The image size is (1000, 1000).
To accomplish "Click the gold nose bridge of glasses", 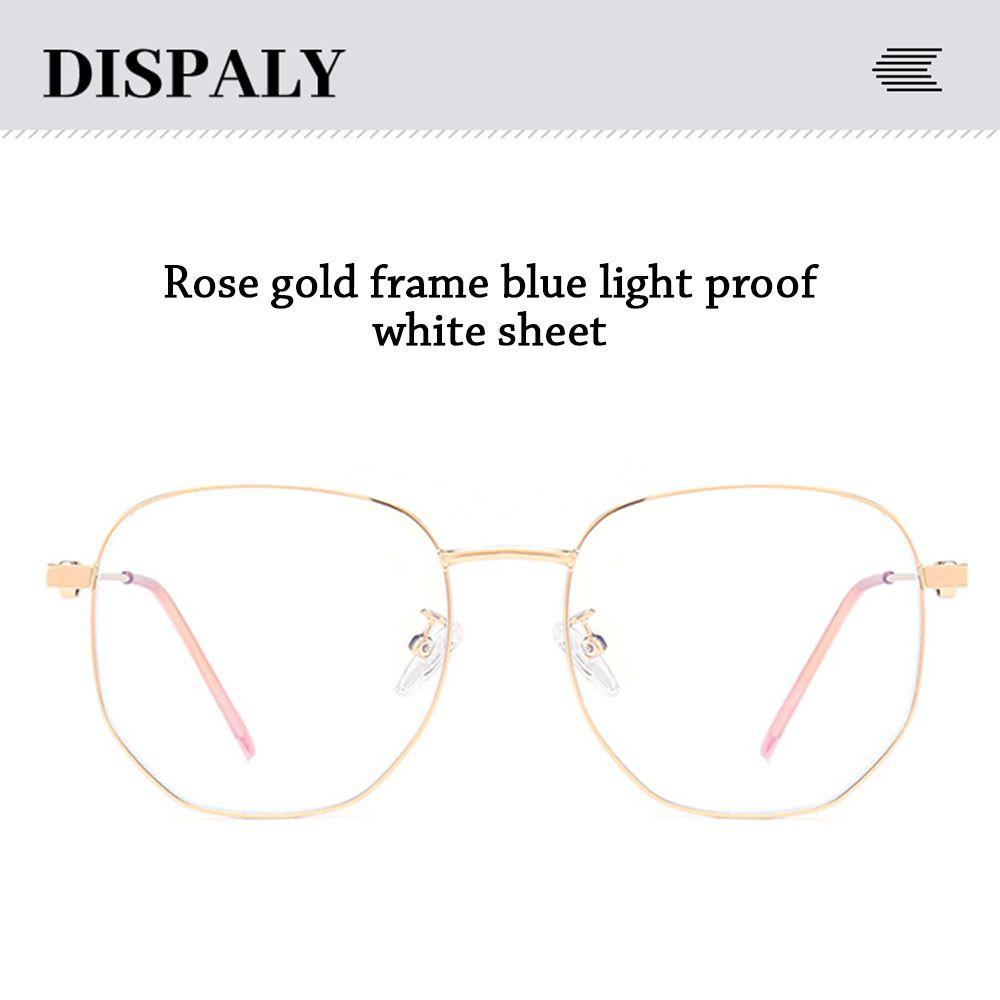I will point(508,556).
